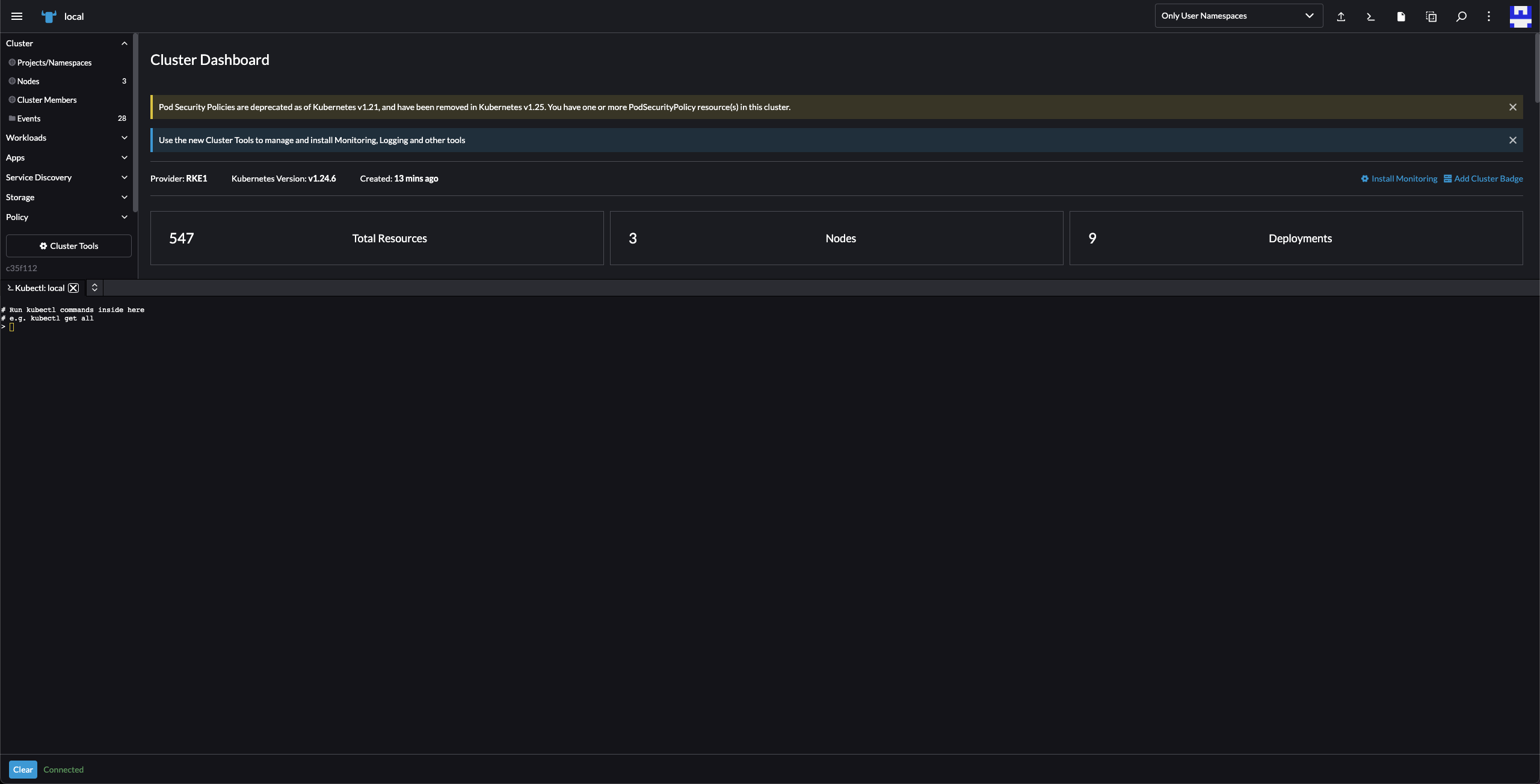Close the Cluster Tools info banner
Viewport: 1540px width, 784px height.
(1512, 140)
